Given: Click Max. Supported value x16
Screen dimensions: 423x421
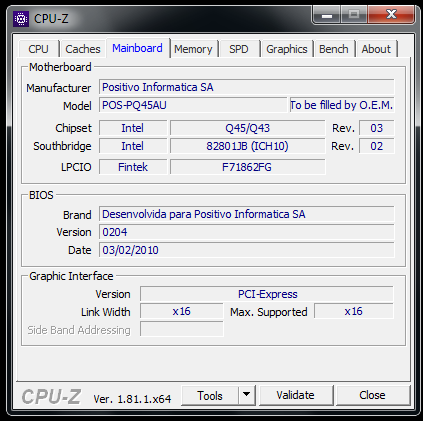Looking at the screenshot, I should [354, 311].
